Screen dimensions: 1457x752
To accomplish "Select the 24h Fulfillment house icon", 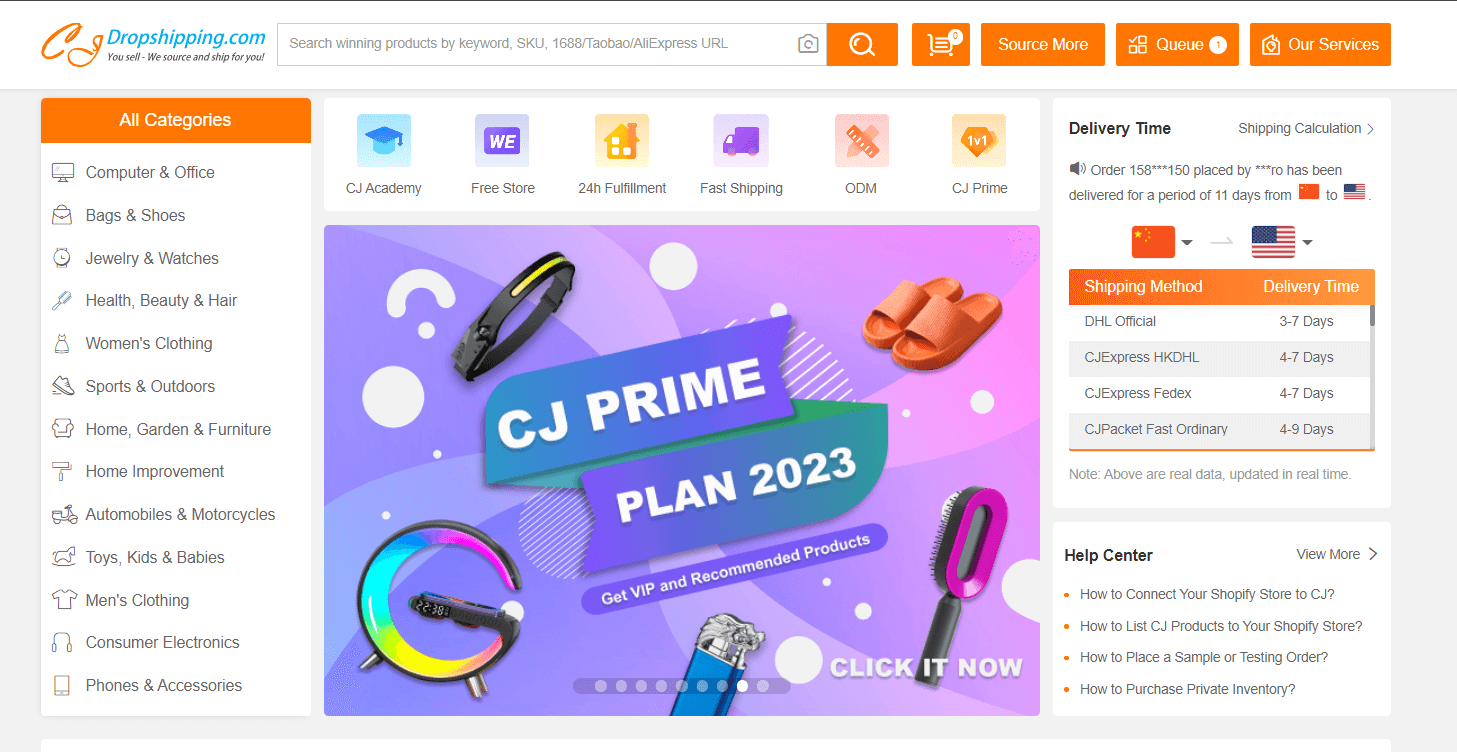I will (622, 141).
